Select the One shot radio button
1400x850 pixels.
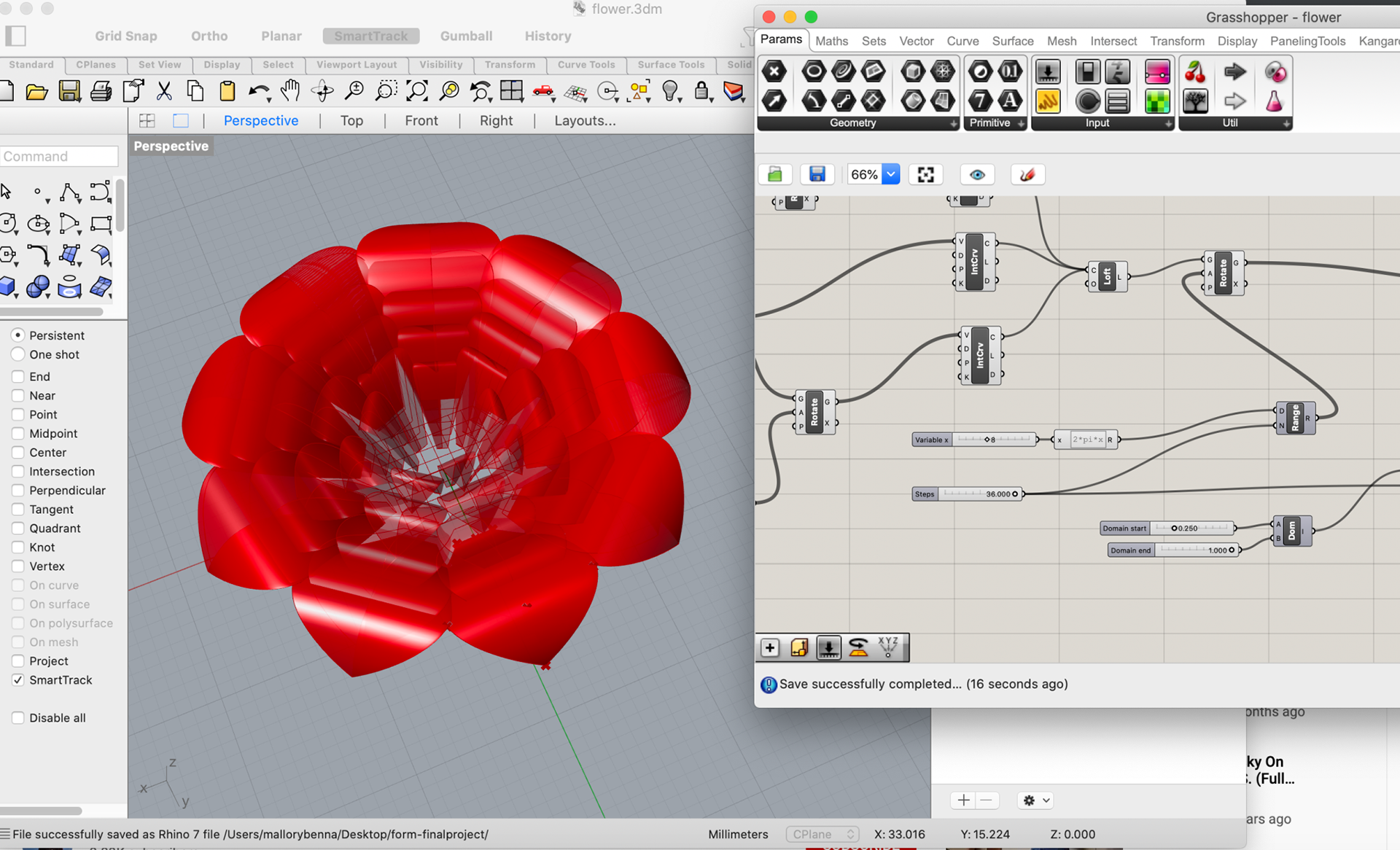[18, 354]
